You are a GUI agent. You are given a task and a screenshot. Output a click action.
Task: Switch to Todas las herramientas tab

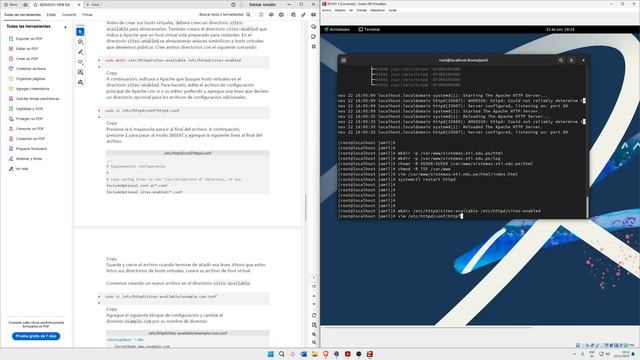22,15
